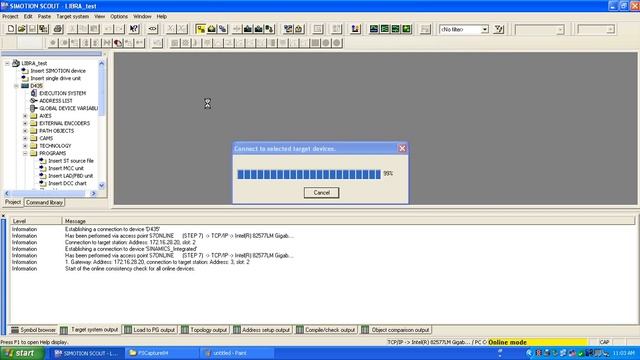Click the D435 device icon in tree
Screen dimensions: 640x360
pos(25,86)
